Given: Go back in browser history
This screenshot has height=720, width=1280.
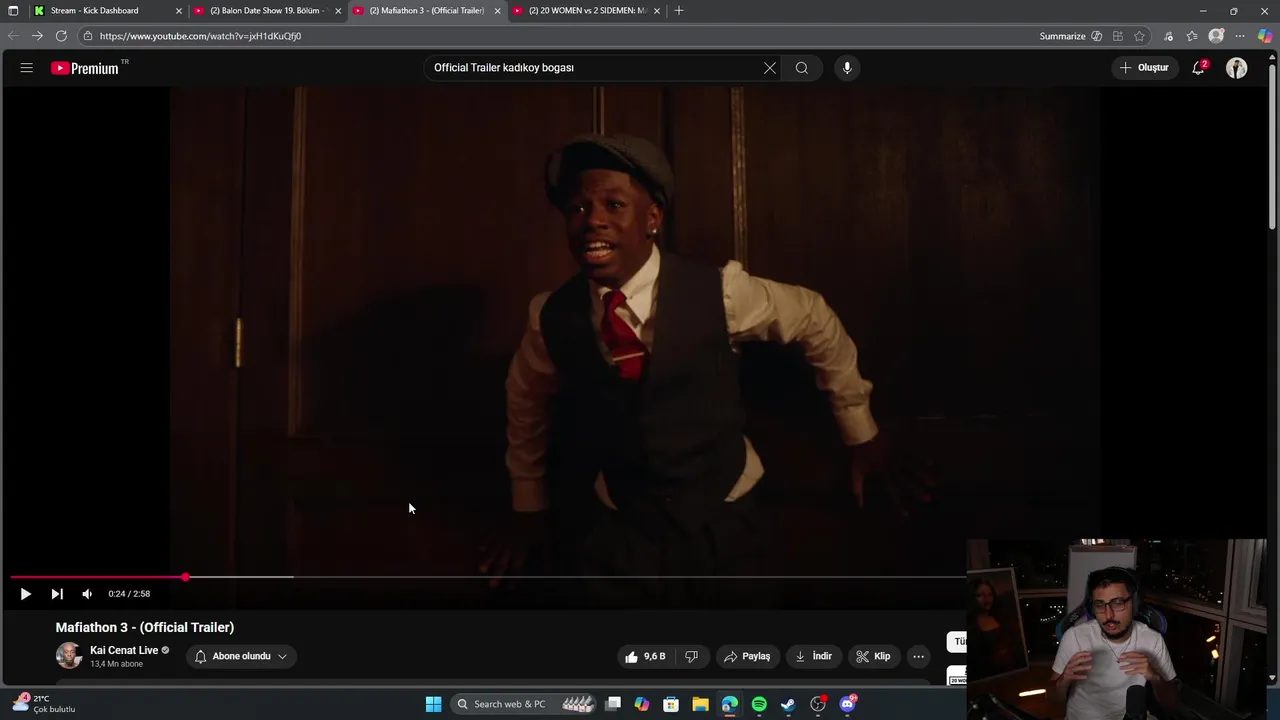Looking at the screenshot, I should [x=13, y=36].
